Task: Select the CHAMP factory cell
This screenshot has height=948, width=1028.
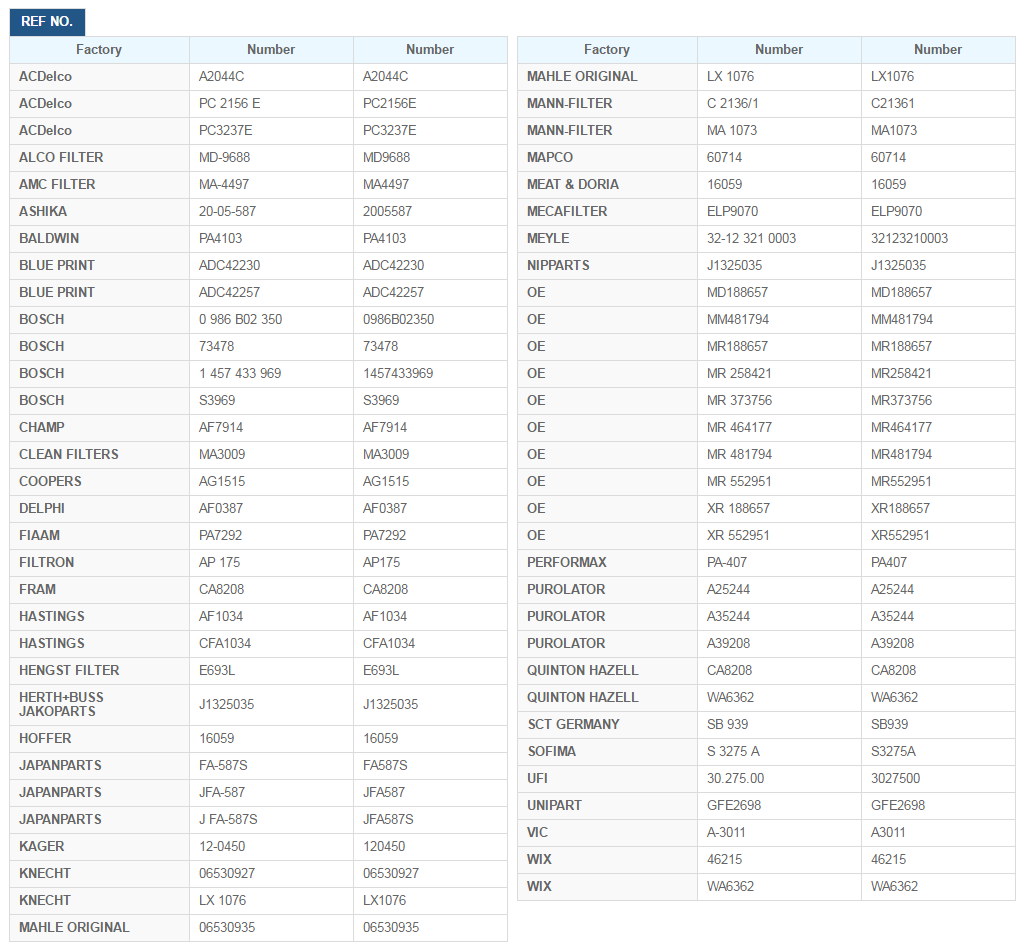Action: pyautogui.click(x=100, y=427)
